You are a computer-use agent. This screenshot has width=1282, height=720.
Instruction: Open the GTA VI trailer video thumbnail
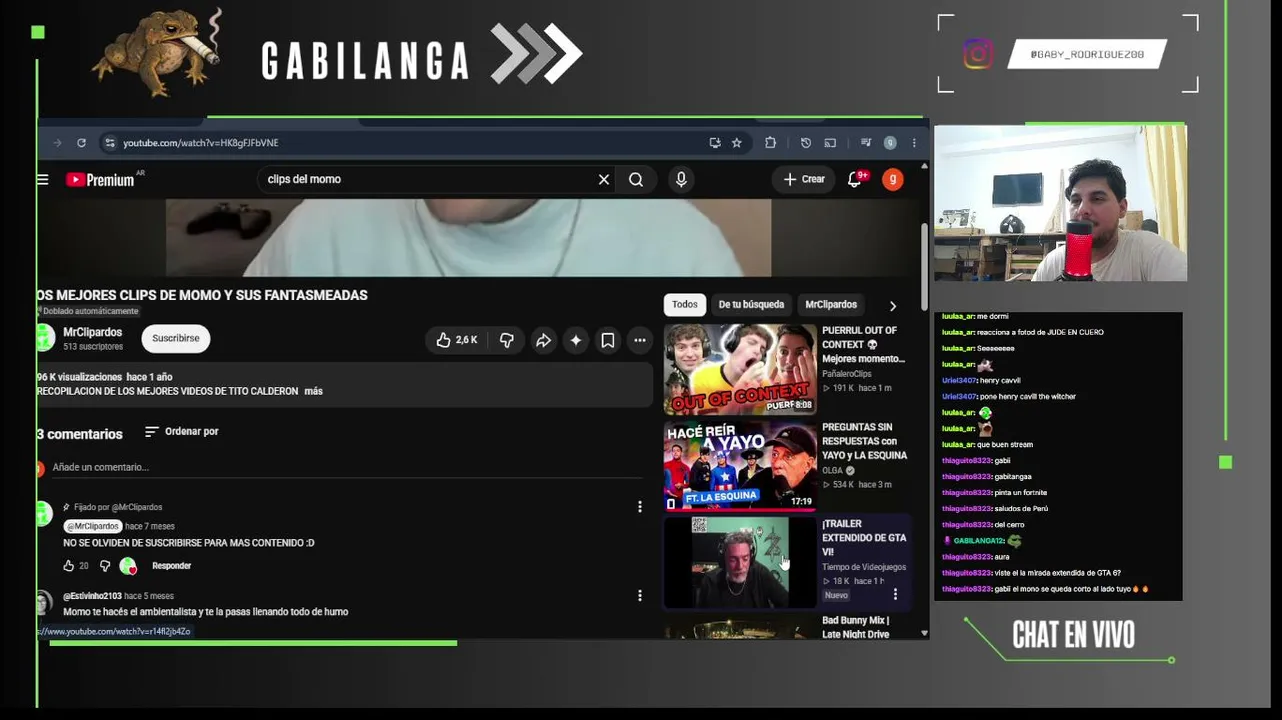point(740,563)
